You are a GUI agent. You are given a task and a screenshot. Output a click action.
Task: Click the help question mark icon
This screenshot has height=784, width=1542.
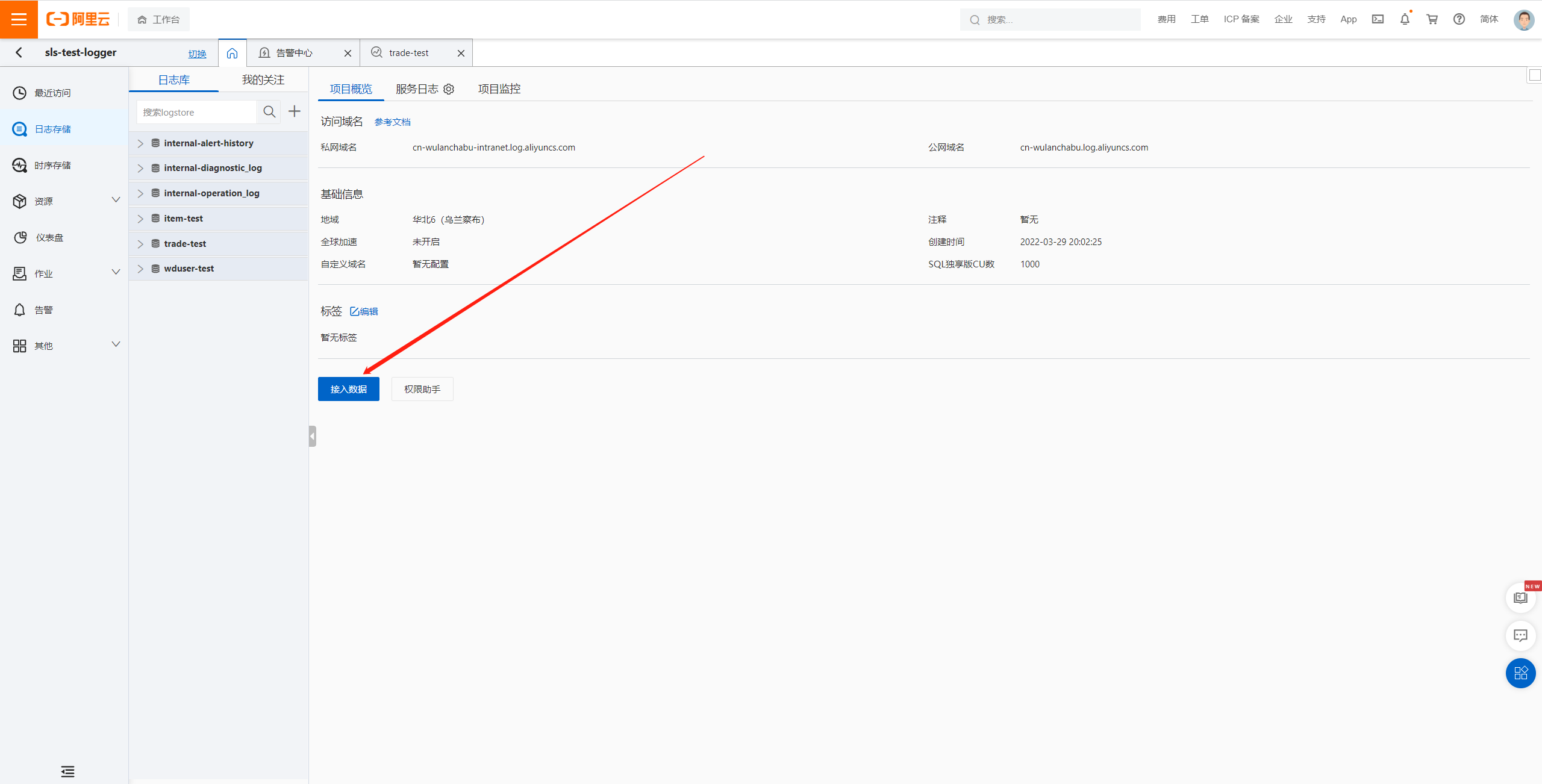pyautogui.click(x=1459, y=19)
